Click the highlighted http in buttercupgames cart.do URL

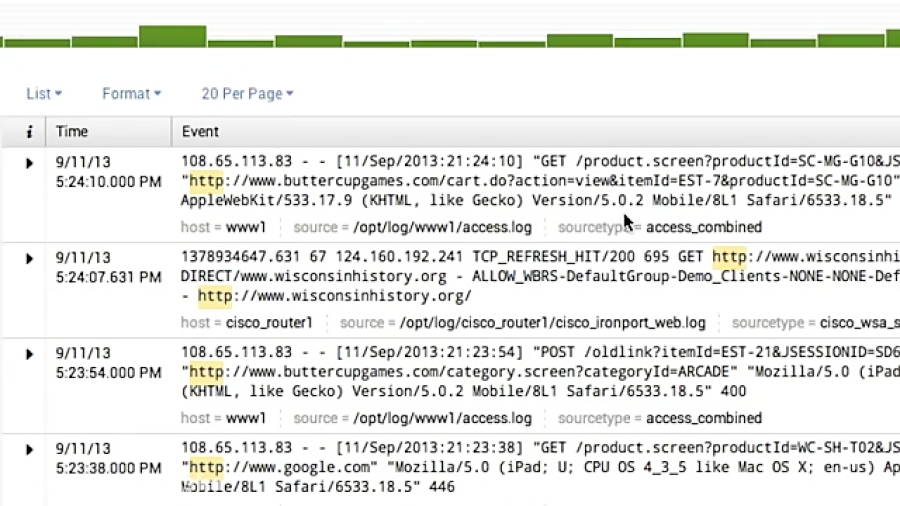click(207, 181)
